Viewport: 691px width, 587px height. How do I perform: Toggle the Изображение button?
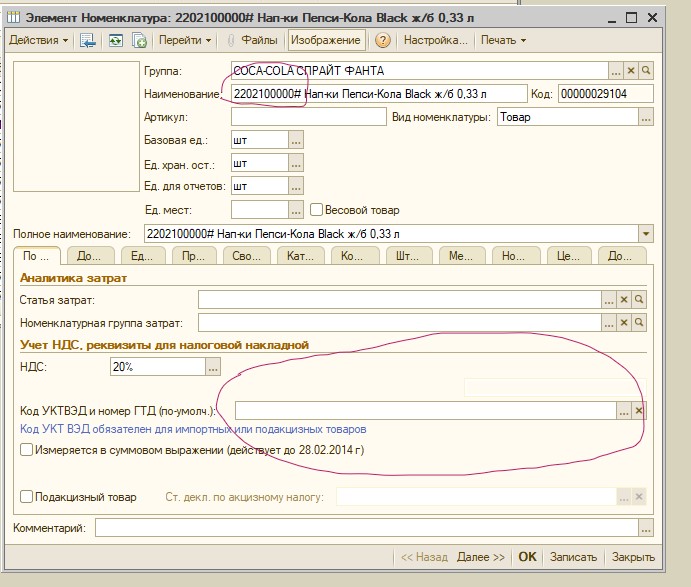pyautogui.click(x=326, y=40)
